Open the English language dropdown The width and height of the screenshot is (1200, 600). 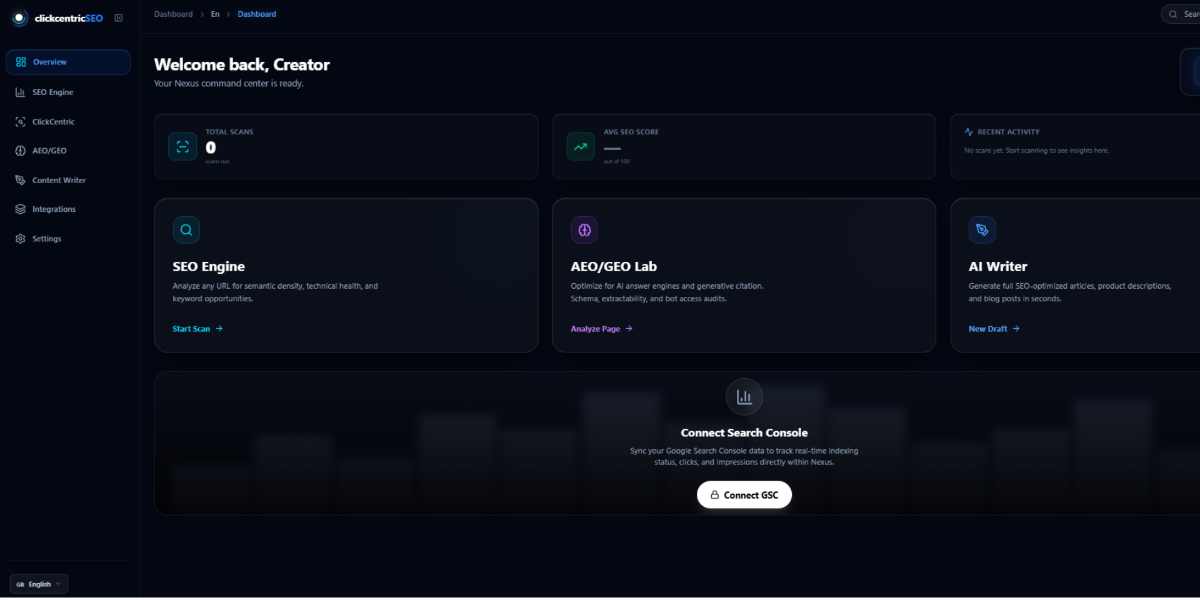39,584
